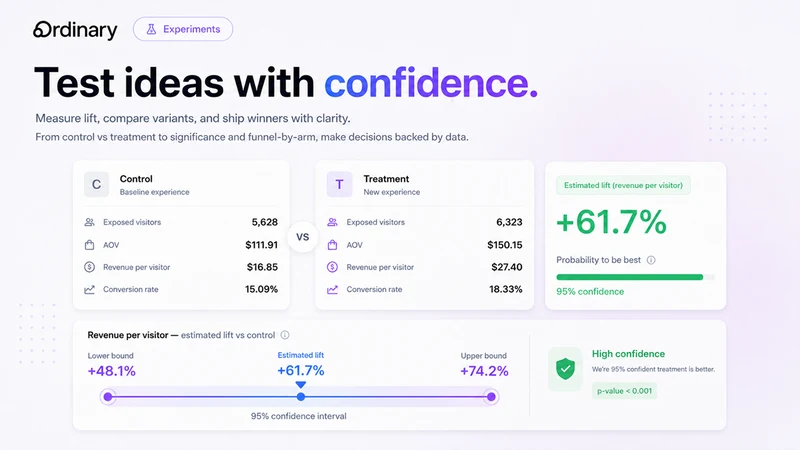Click the Baseline experience subtitle
Viewport: 800px width, 450px height.
pyautogui.click(x=155, y=192)
